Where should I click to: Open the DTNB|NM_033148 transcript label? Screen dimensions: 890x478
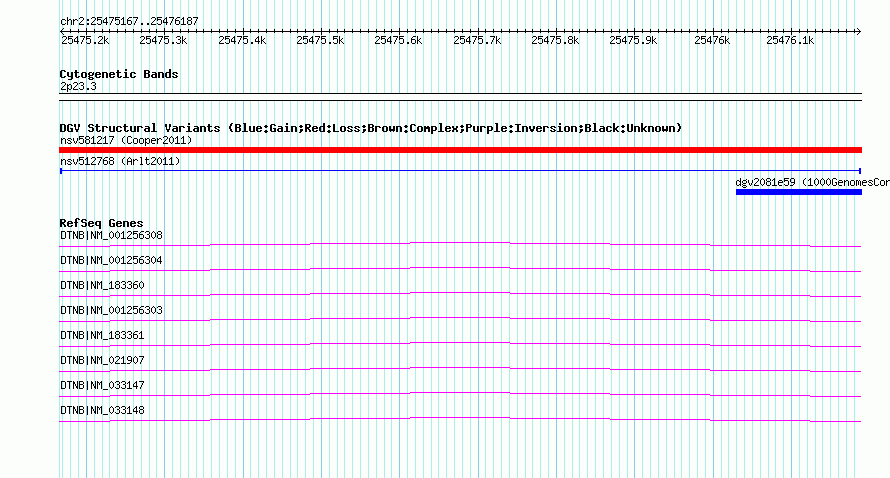(x=102, y=410)
